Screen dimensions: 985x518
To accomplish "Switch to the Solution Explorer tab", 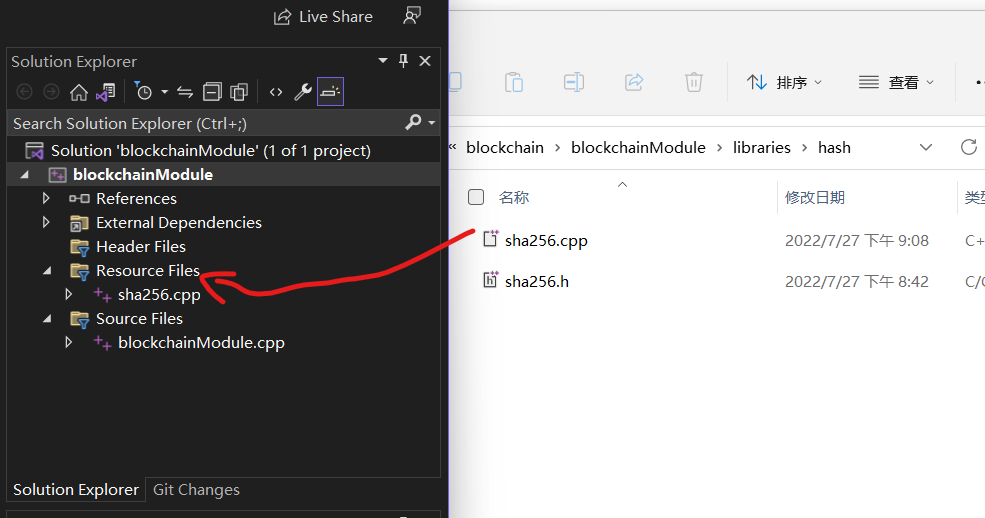I will [76, 490].
